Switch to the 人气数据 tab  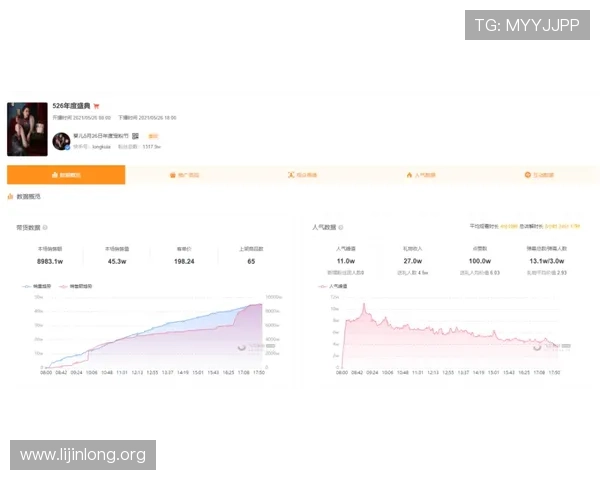(421, 175)
